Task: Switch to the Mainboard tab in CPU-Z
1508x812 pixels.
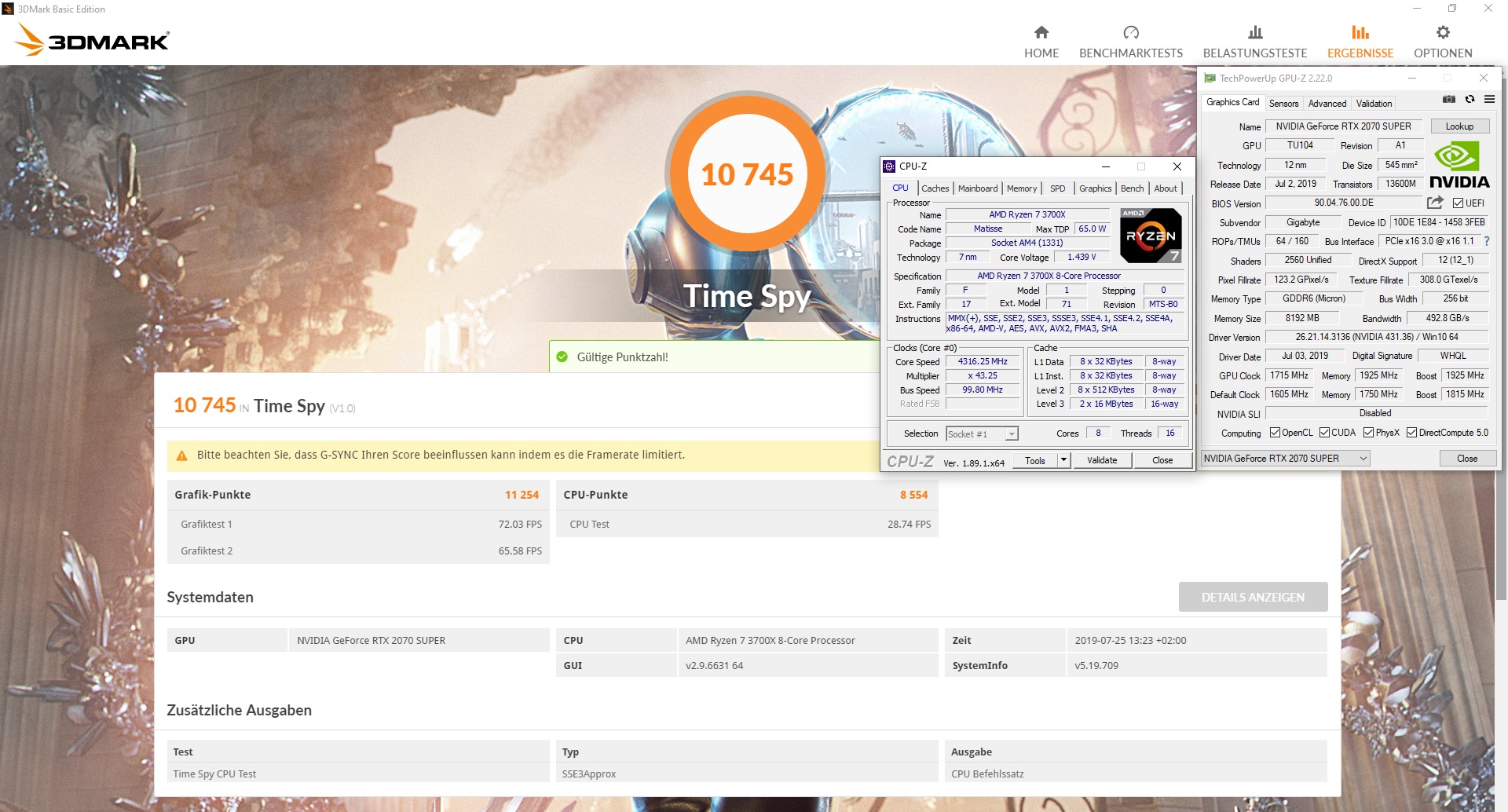Action: [978, 188]
